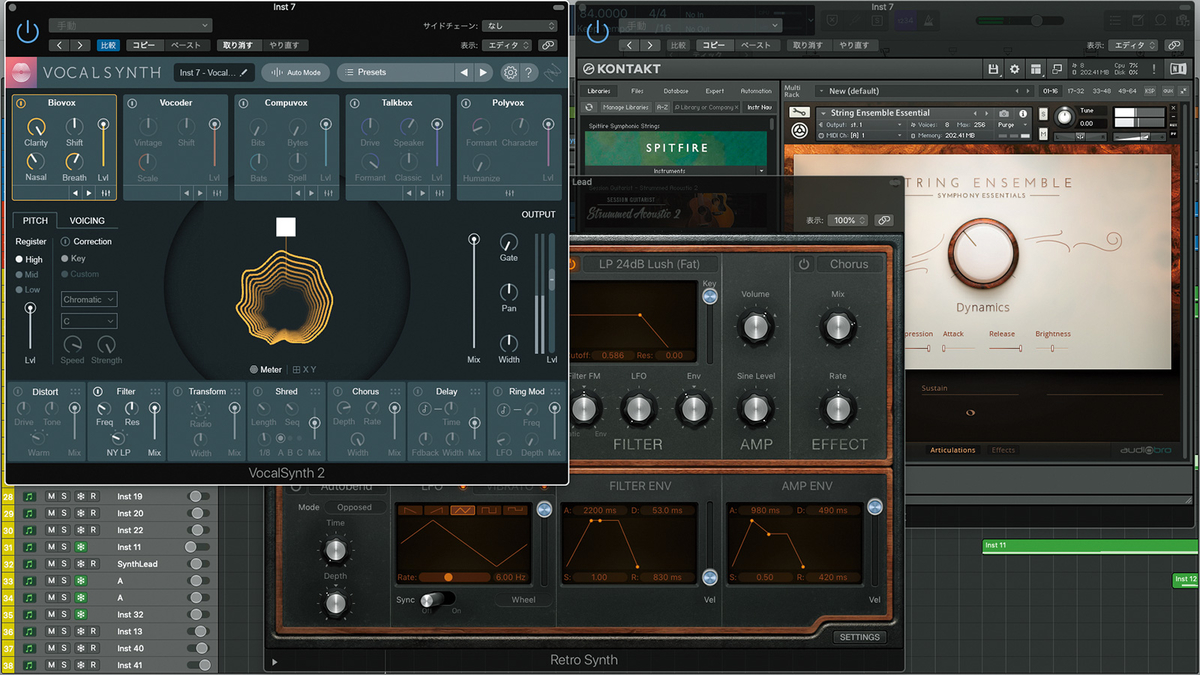
Task: Switch to the PITCH tab
Action: [x=34, y=221]
